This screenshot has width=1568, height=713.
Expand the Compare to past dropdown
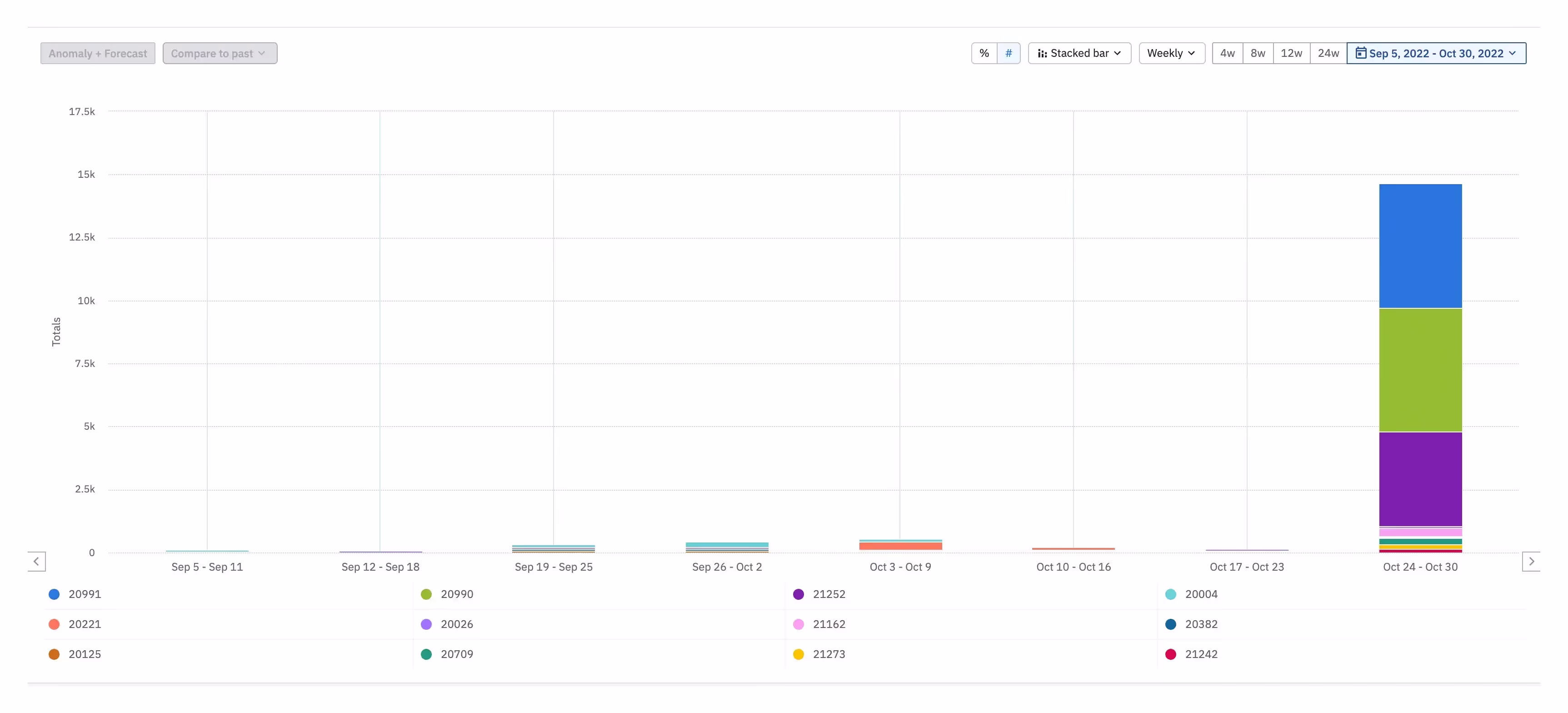click(219, 53)
